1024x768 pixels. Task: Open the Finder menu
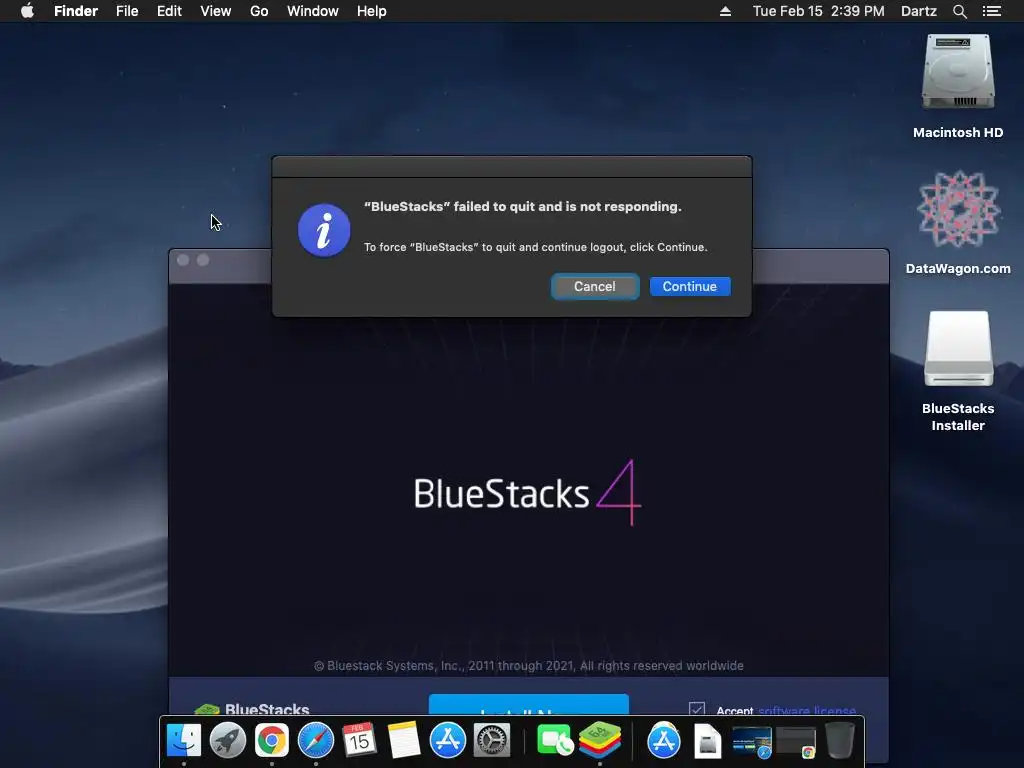pyautogui.click(x=76, y=11)
